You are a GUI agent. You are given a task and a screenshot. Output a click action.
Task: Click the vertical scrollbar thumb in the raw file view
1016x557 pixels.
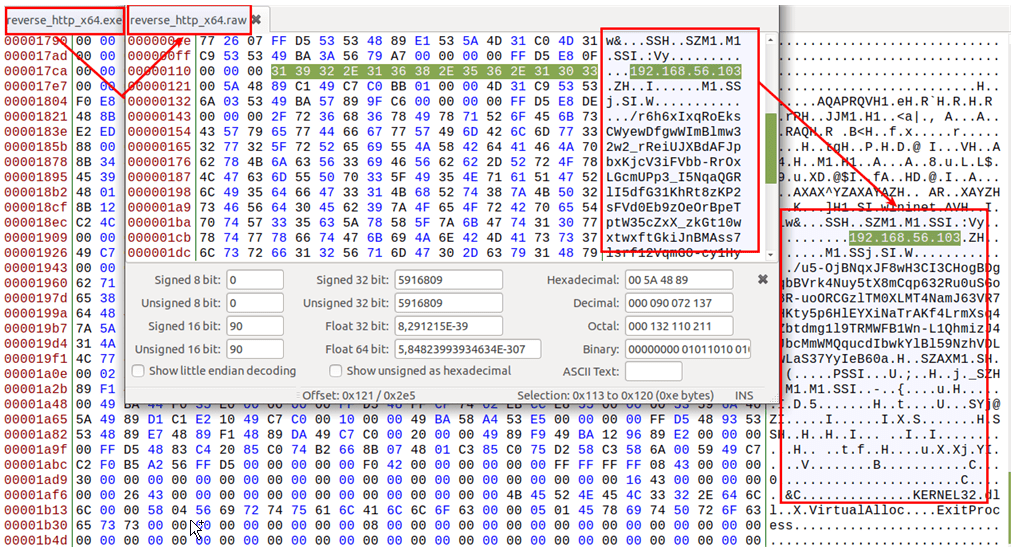770,149
